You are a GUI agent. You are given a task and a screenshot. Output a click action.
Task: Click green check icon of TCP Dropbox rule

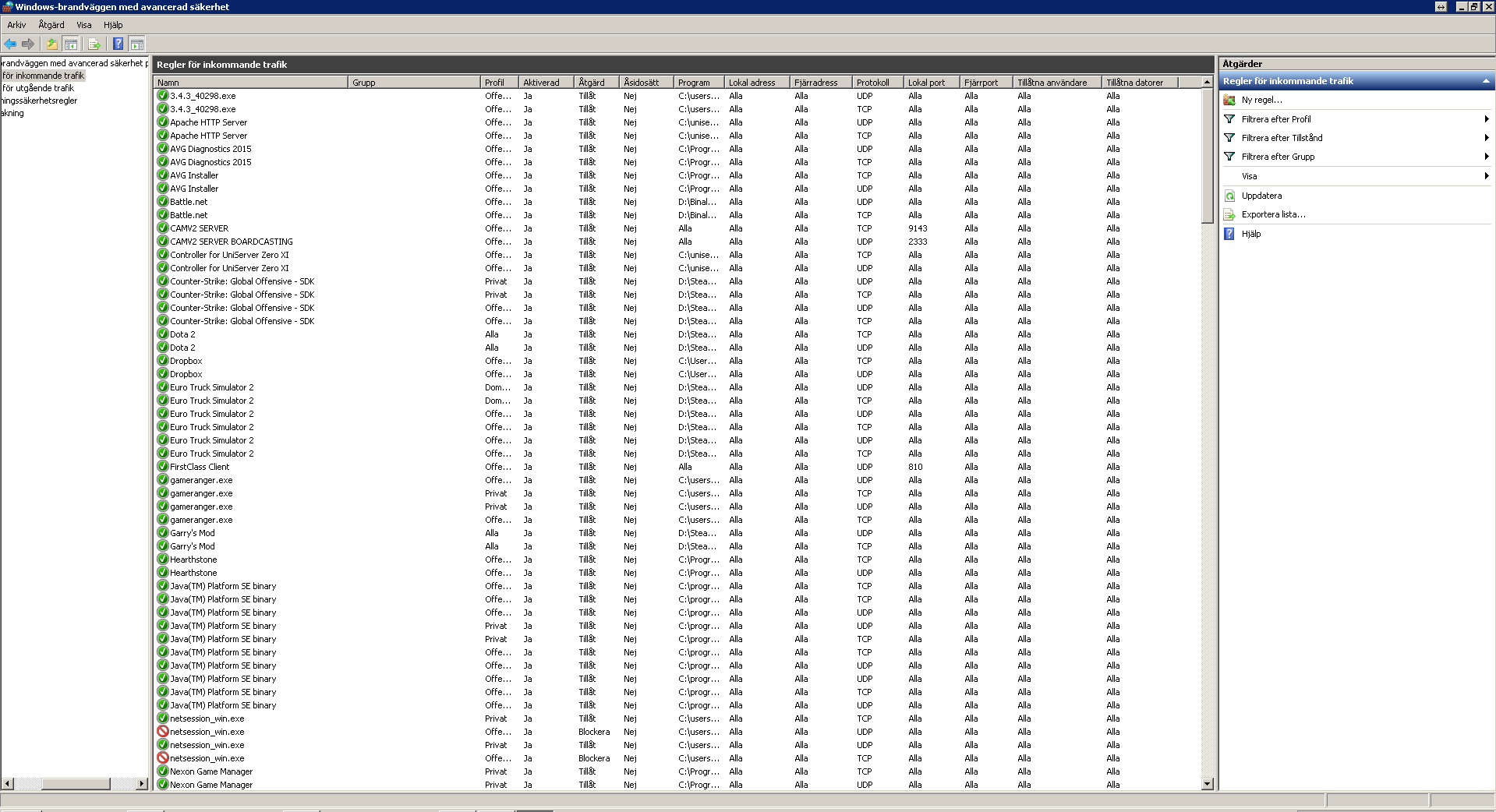coord(163,361)
